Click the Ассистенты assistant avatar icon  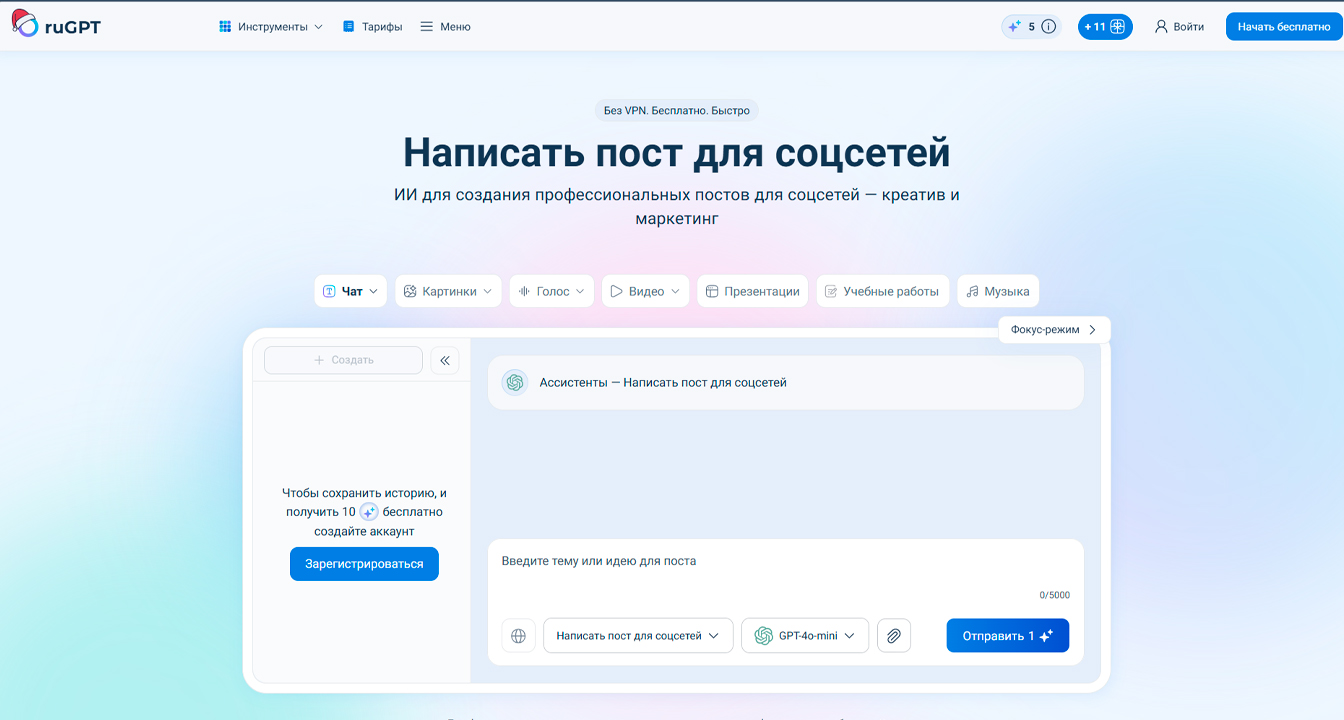514,382
